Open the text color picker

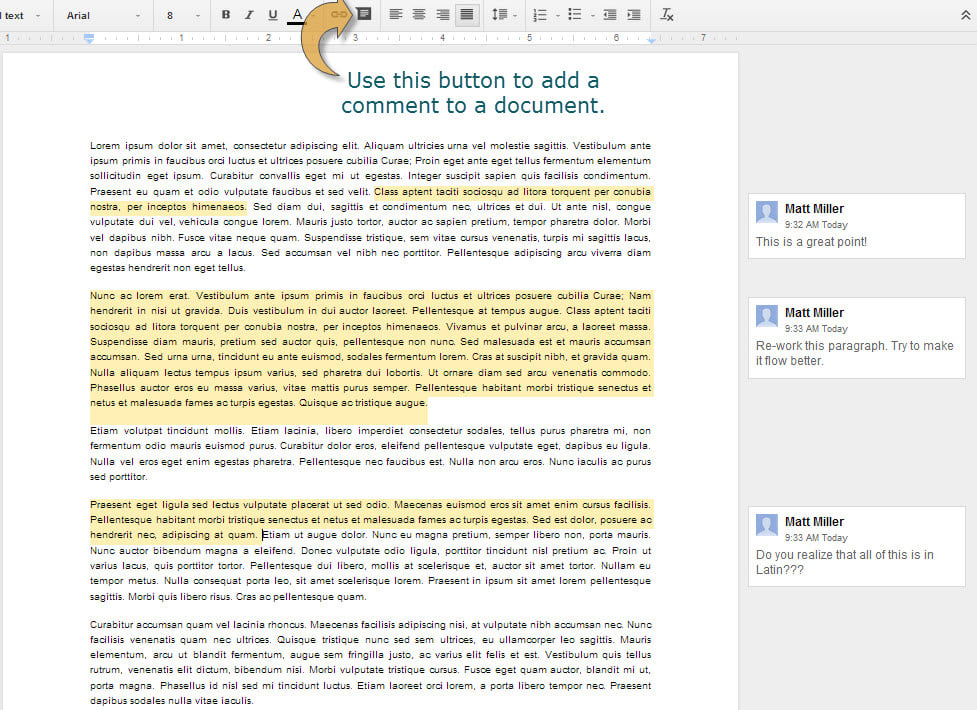(297, 15)
